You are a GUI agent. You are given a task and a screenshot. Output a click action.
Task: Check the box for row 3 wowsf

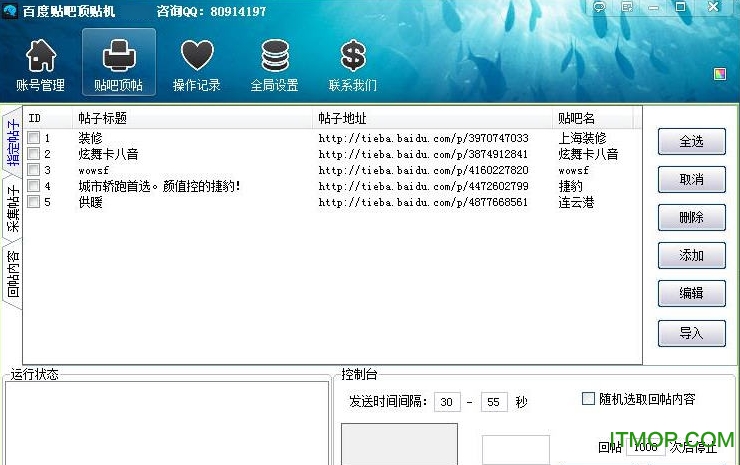coord(34,170)
